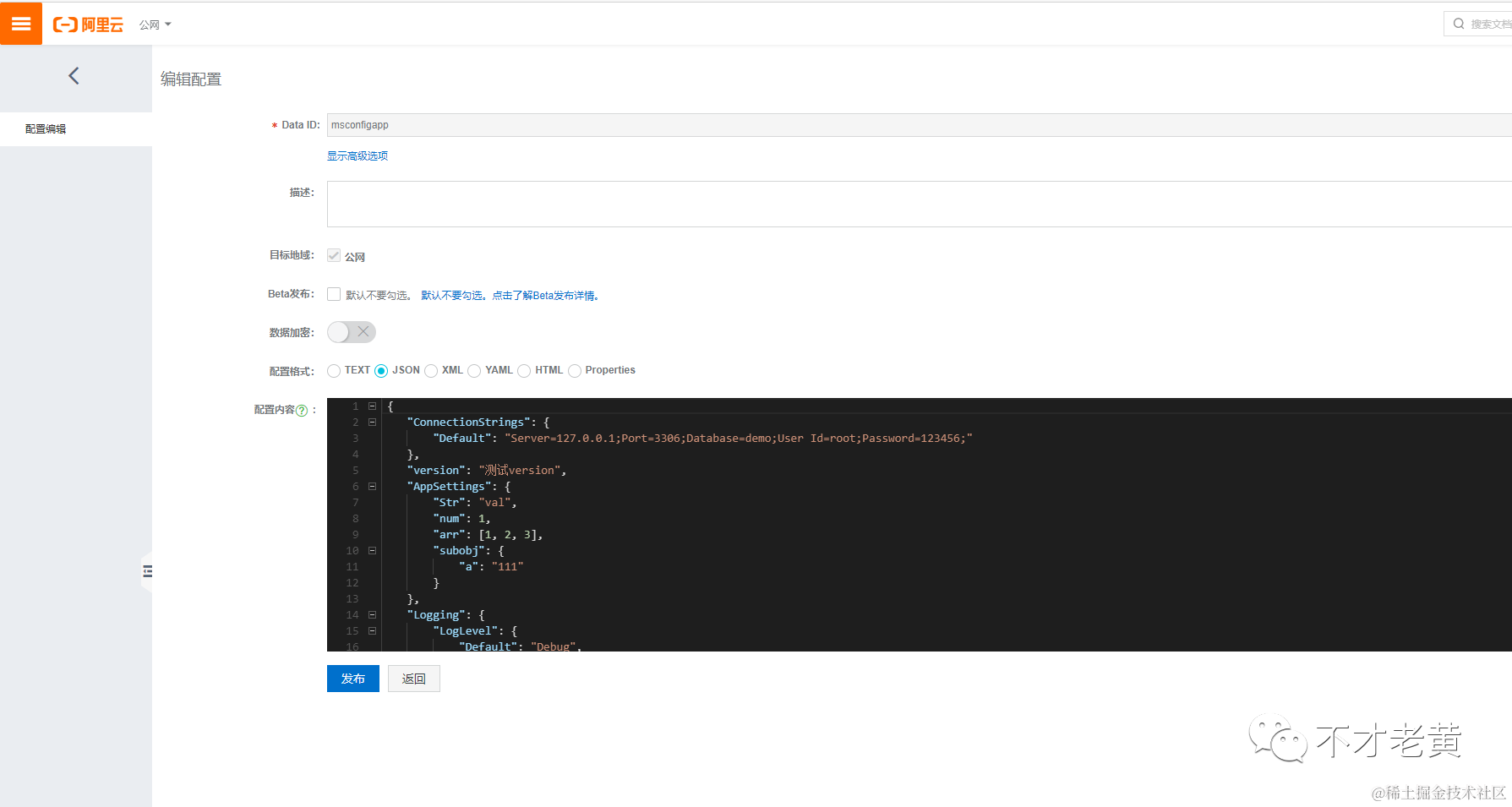
Task: Click the 发布 publish button
Action: [353, 679]
